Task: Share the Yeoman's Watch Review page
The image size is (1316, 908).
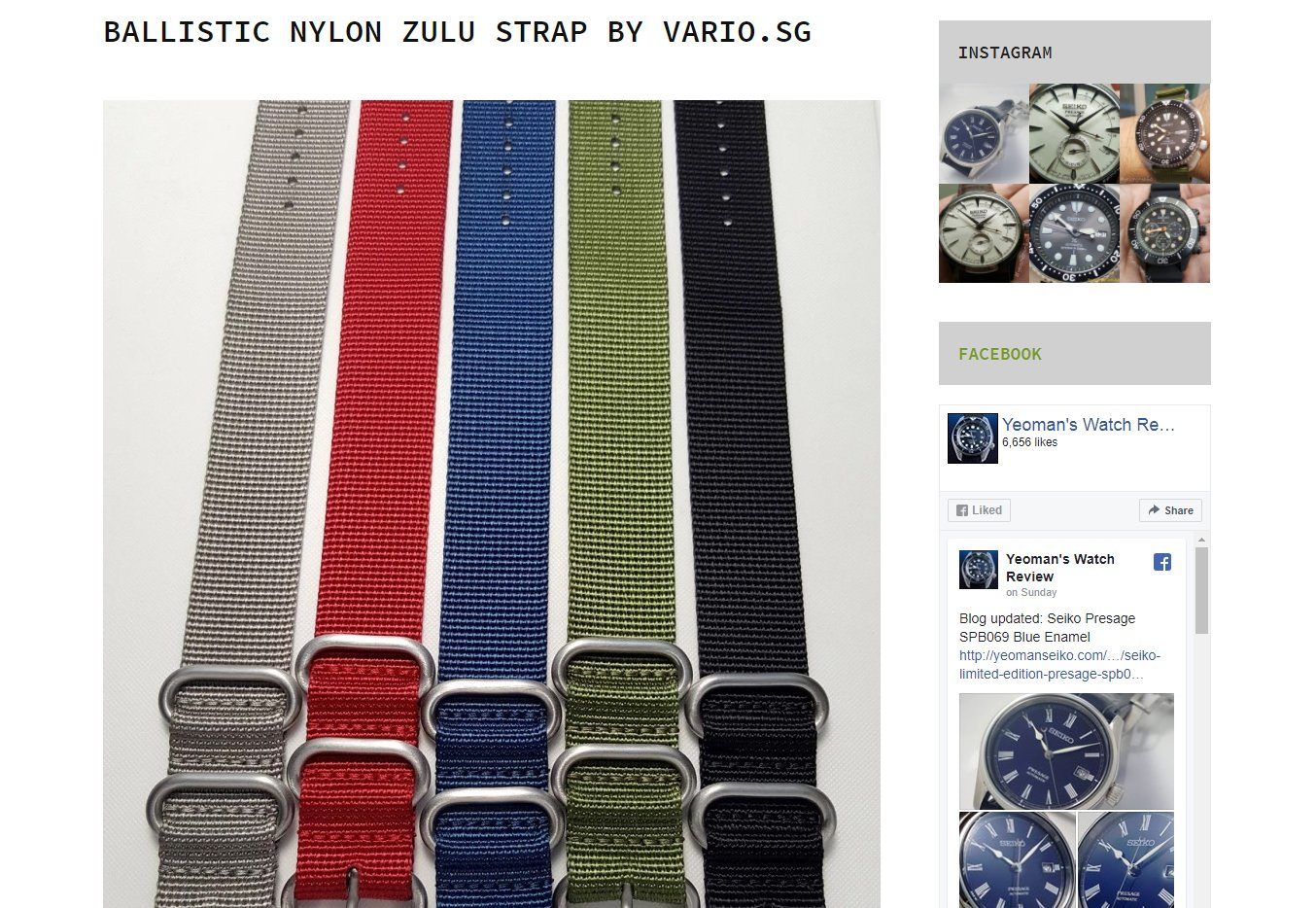Action: [1170, 510]
